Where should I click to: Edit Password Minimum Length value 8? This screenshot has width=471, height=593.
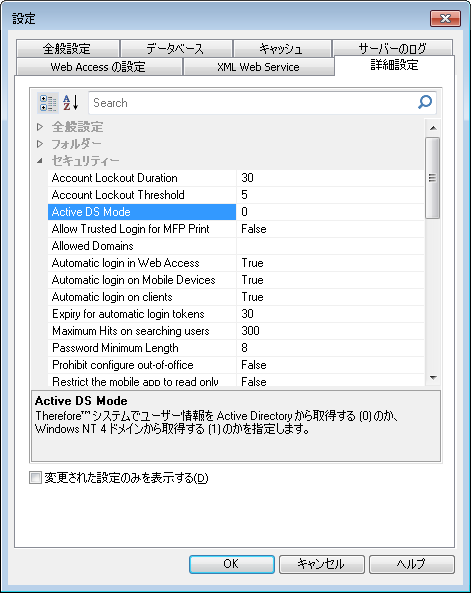point(330,348)
